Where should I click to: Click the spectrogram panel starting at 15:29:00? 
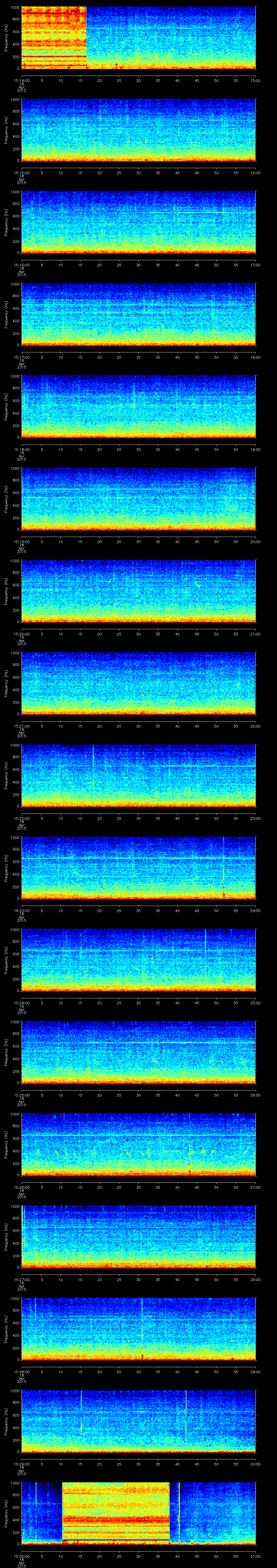139,1421
